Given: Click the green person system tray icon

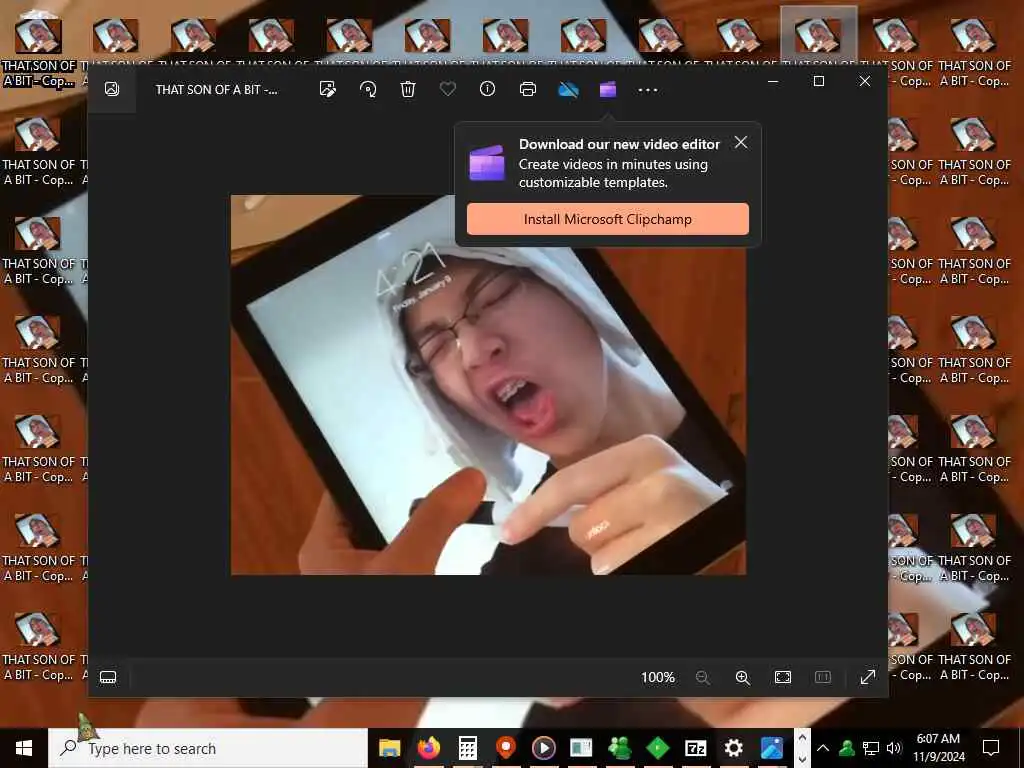Looking at the screenshot, I should 846,748.
